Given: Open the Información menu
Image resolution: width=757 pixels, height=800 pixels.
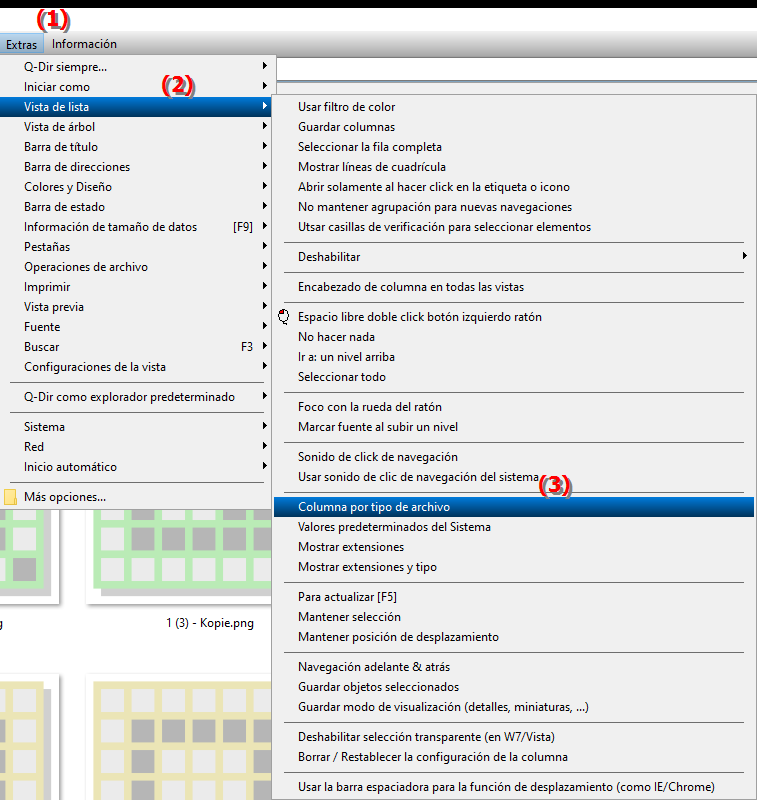Looking at the screenshot, I should 84,44.
